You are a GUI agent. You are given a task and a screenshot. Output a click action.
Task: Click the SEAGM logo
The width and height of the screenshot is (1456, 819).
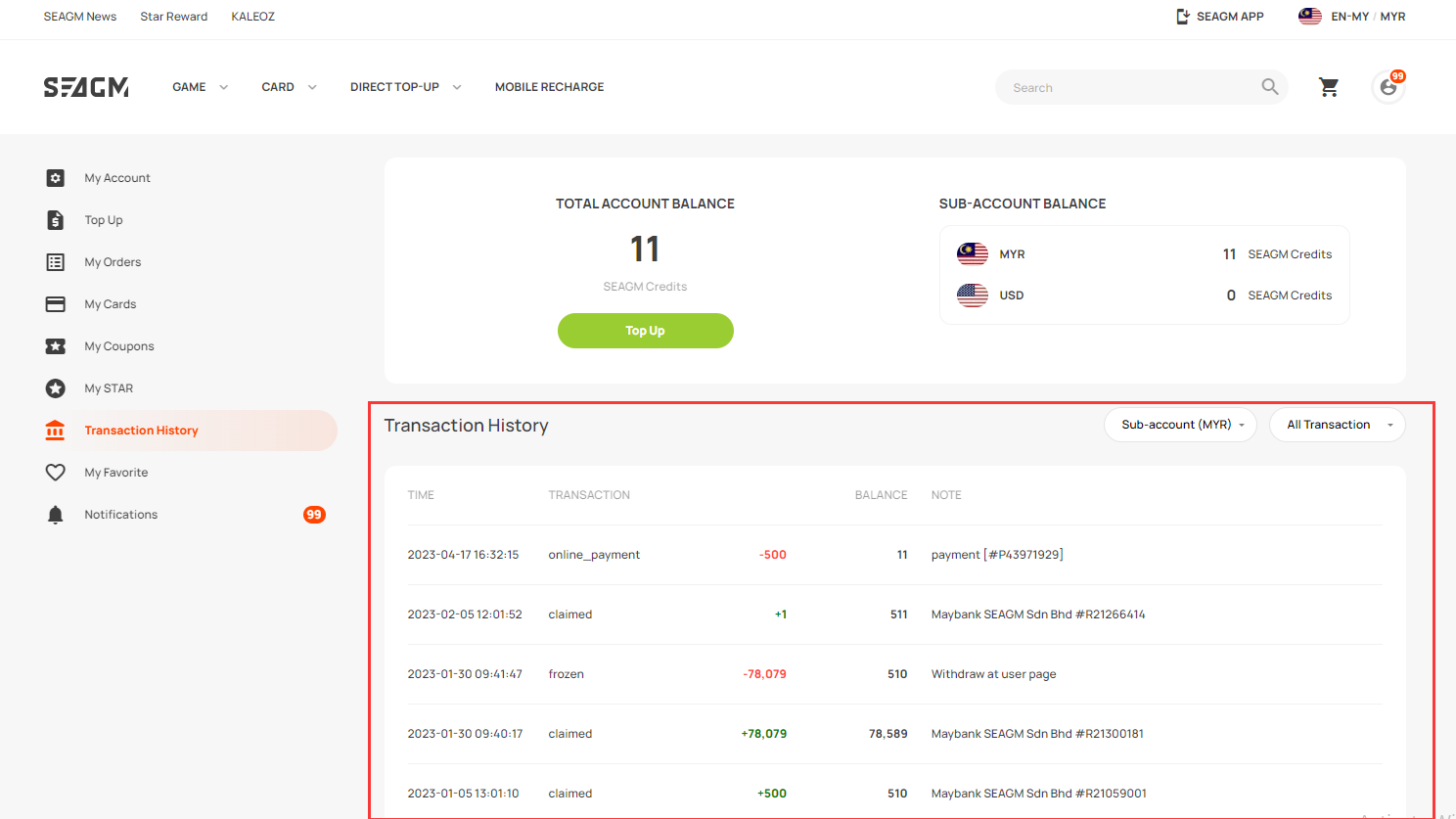[x=86, y=87]
